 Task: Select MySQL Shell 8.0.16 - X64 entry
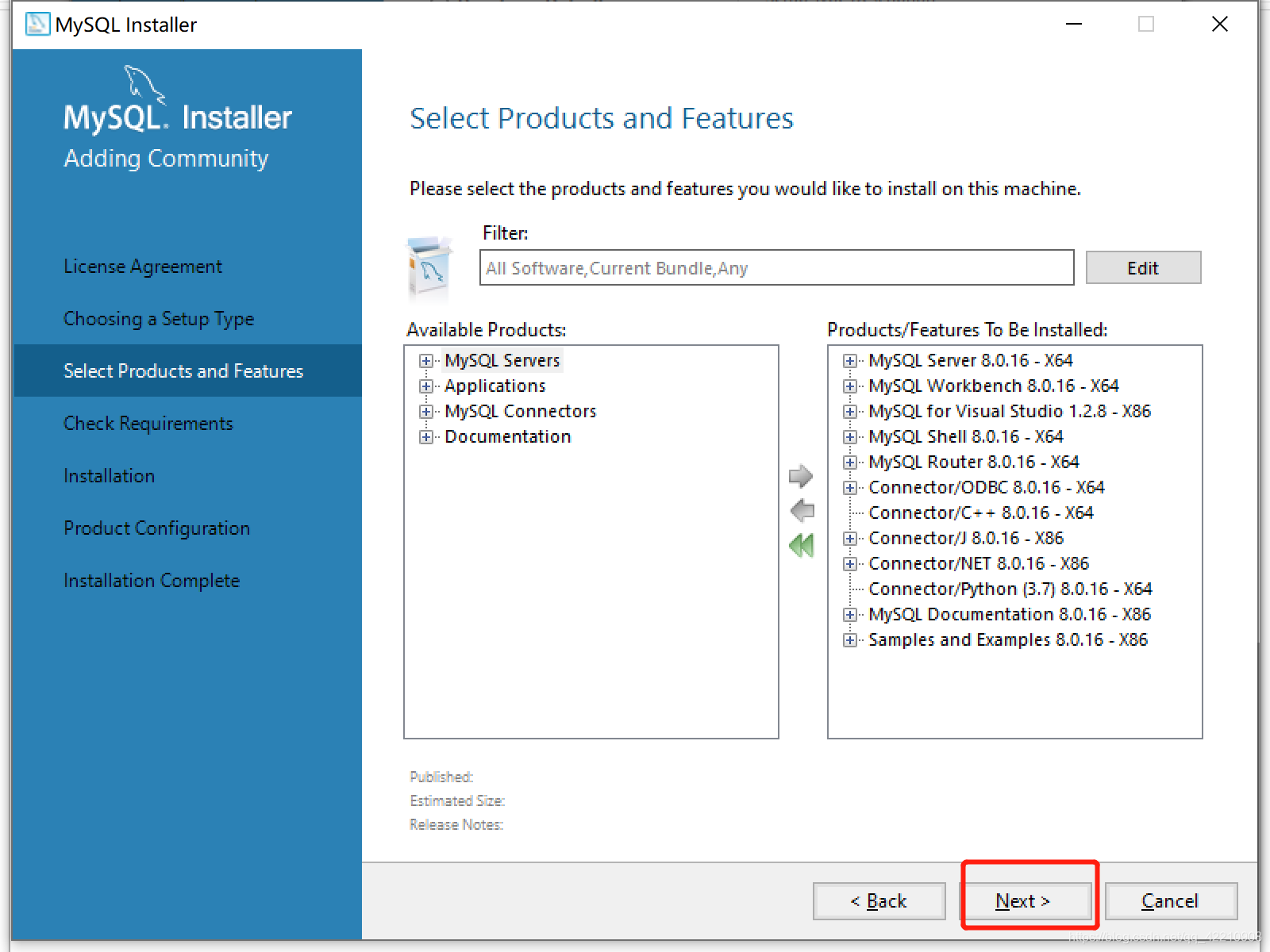pyautogui.click(x=965, y=436)
